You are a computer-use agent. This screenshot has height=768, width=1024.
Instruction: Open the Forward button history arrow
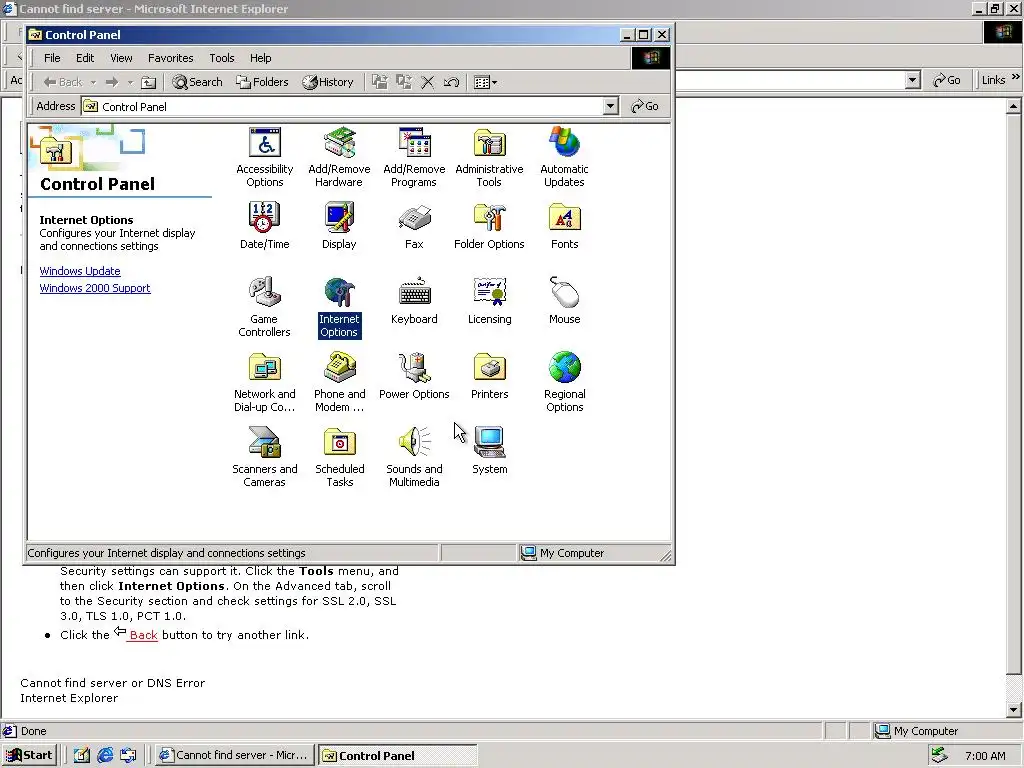click(x=130, y=82)
